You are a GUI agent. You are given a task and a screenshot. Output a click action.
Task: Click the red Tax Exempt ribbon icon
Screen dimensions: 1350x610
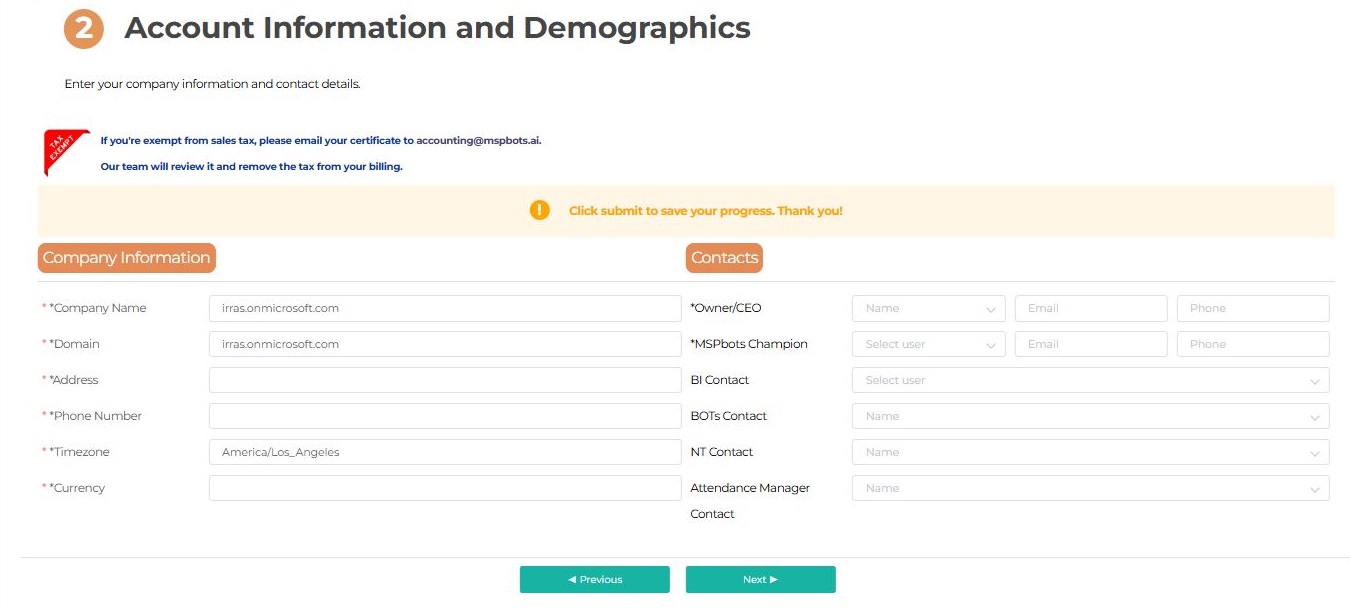66,152
